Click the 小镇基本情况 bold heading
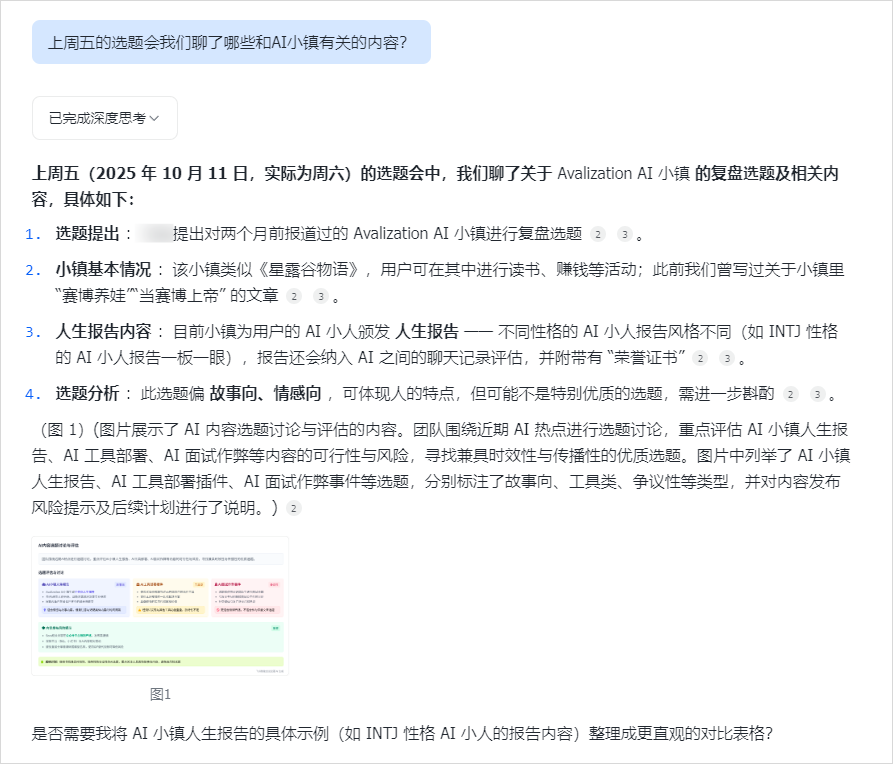 [103, 269]
